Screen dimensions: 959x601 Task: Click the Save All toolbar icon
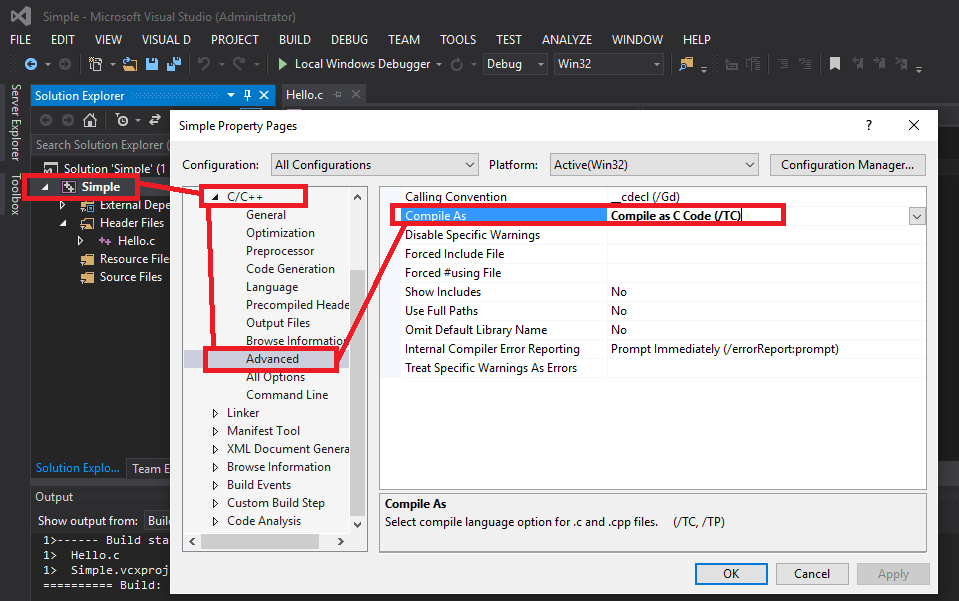point(174,64)
